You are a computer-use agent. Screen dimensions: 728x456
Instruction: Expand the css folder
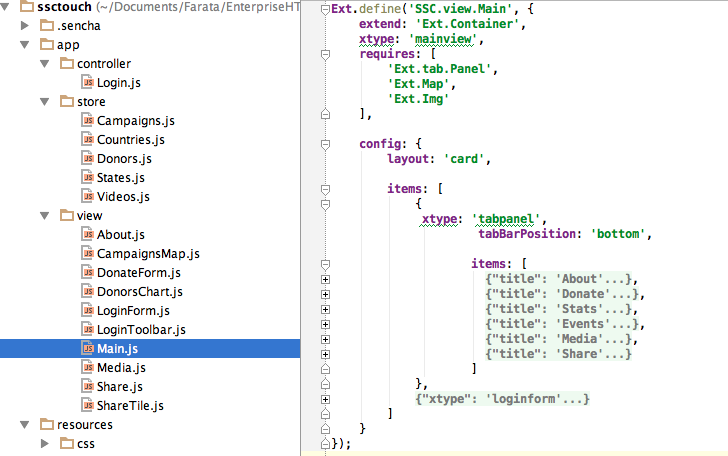[45, 444]
